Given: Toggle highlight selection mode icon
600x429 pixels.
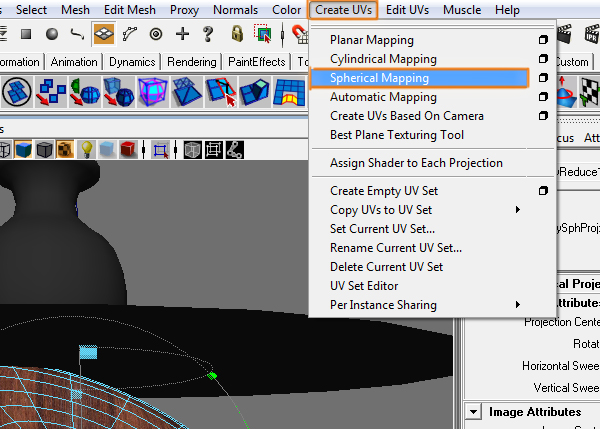Looking at the screenshot, I should click(x=263, y=34).
